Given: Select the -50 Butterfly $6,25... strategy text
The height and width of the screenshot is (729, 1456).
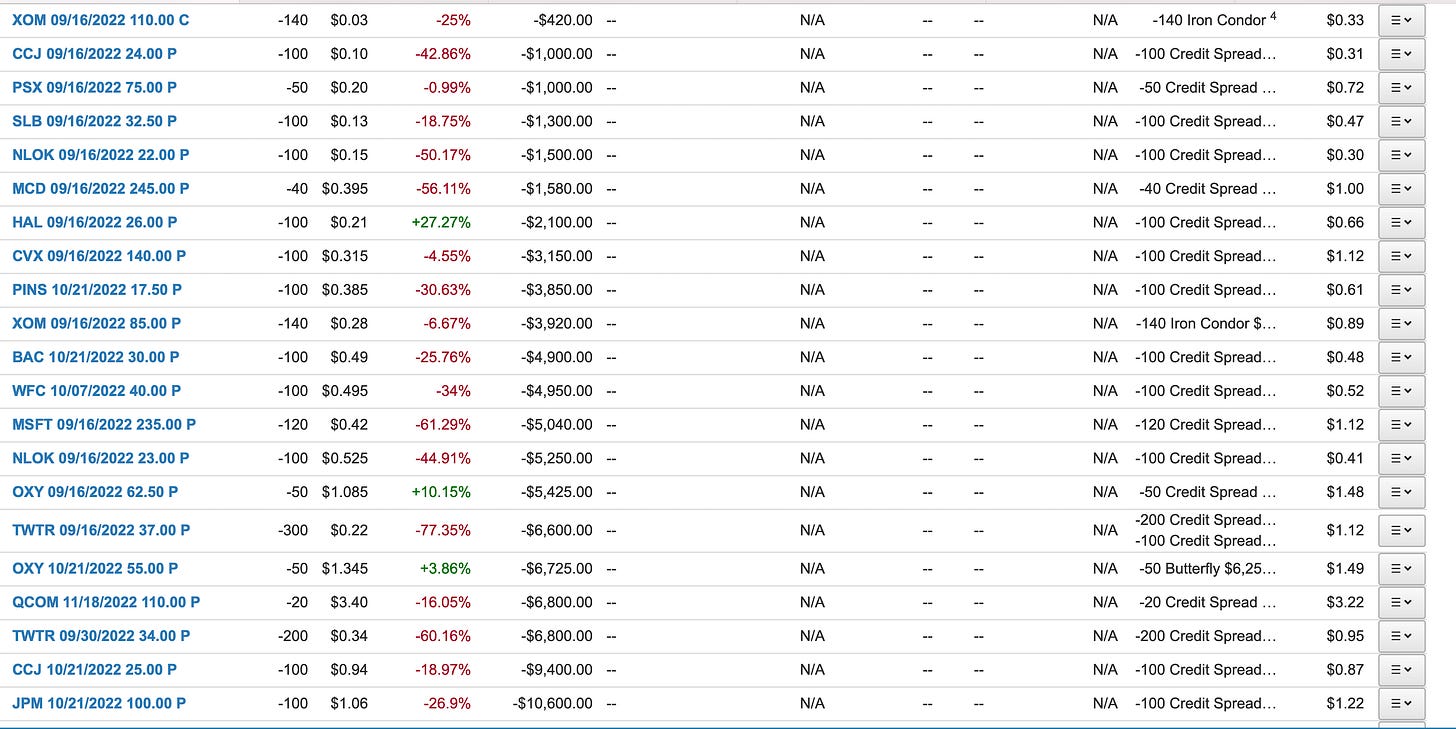Looking at the screenshot, I should tap(1209, 568).
